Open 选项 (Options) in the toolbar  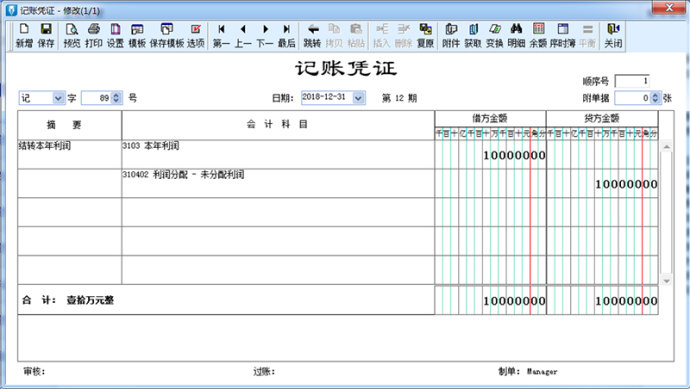pos(196,35)
